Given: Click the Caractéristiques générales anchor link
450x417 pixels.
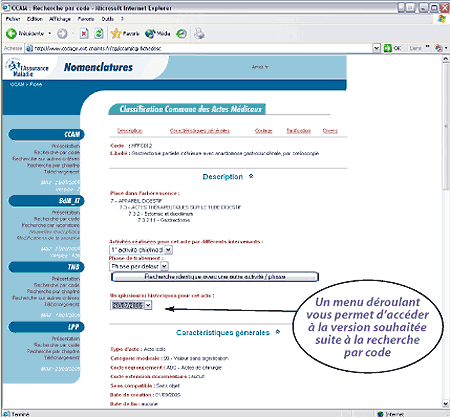Looking at the screenshot, I should pos(199,131).
